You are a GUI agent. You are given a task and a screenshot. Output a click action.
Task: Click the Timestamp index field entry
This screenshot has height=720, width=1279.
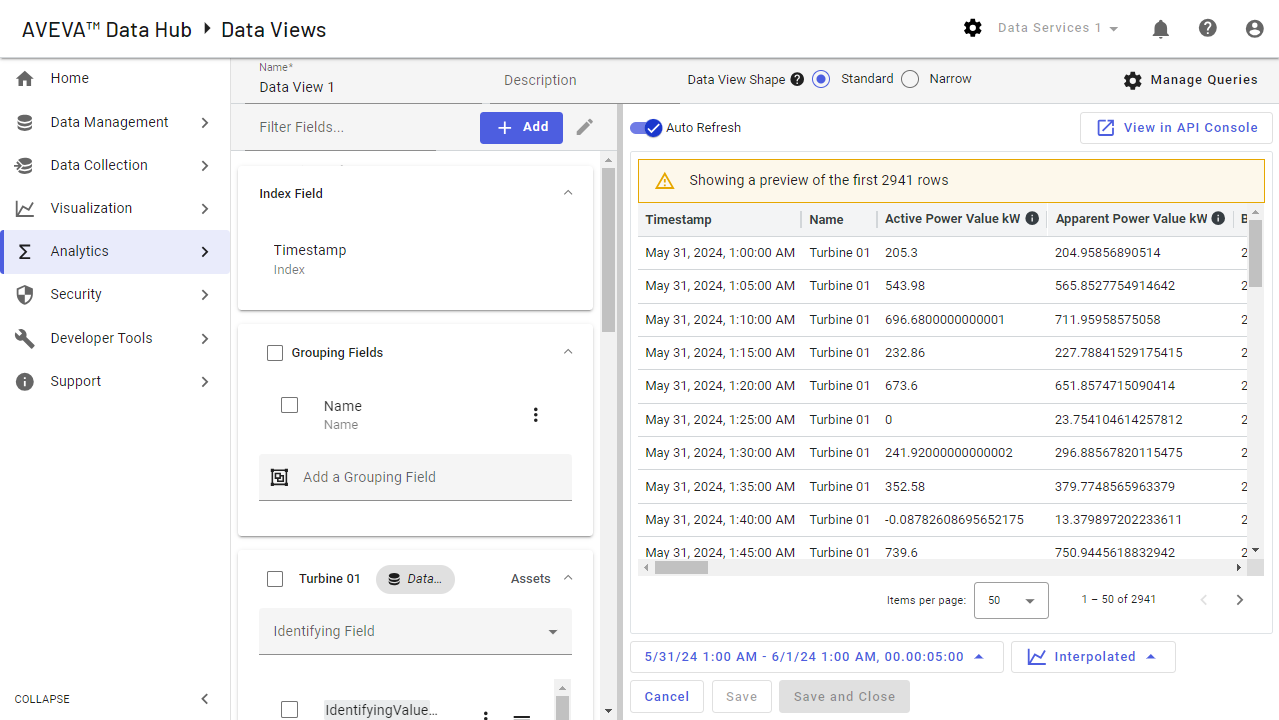coord(310,258)
